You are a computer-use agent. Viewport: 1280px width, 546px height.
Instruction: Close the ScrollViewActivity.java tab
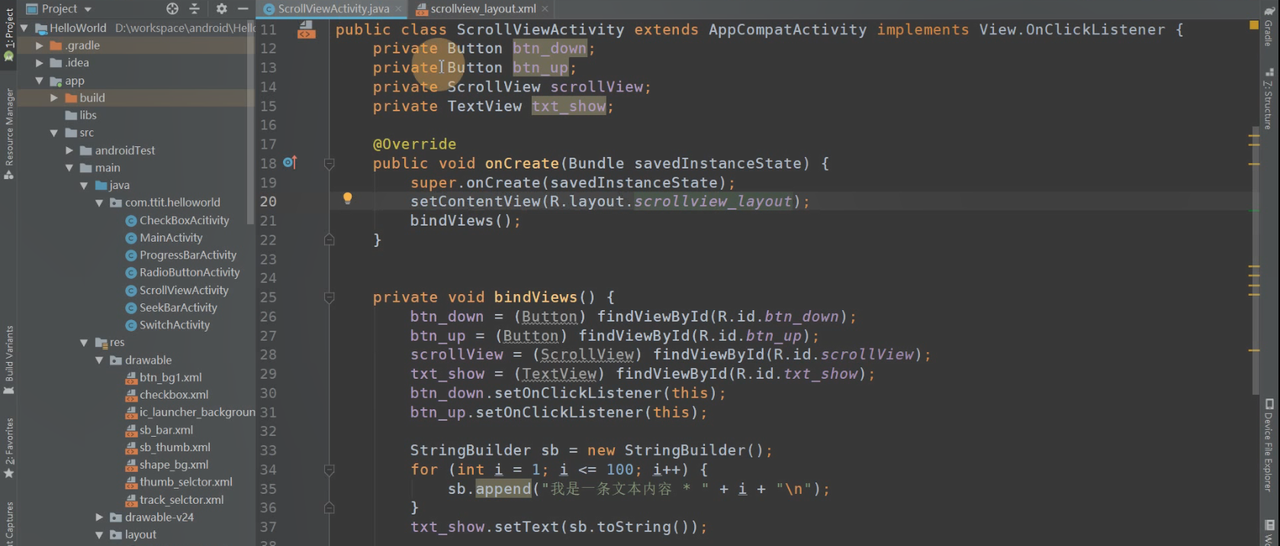[x=399, y=8]
